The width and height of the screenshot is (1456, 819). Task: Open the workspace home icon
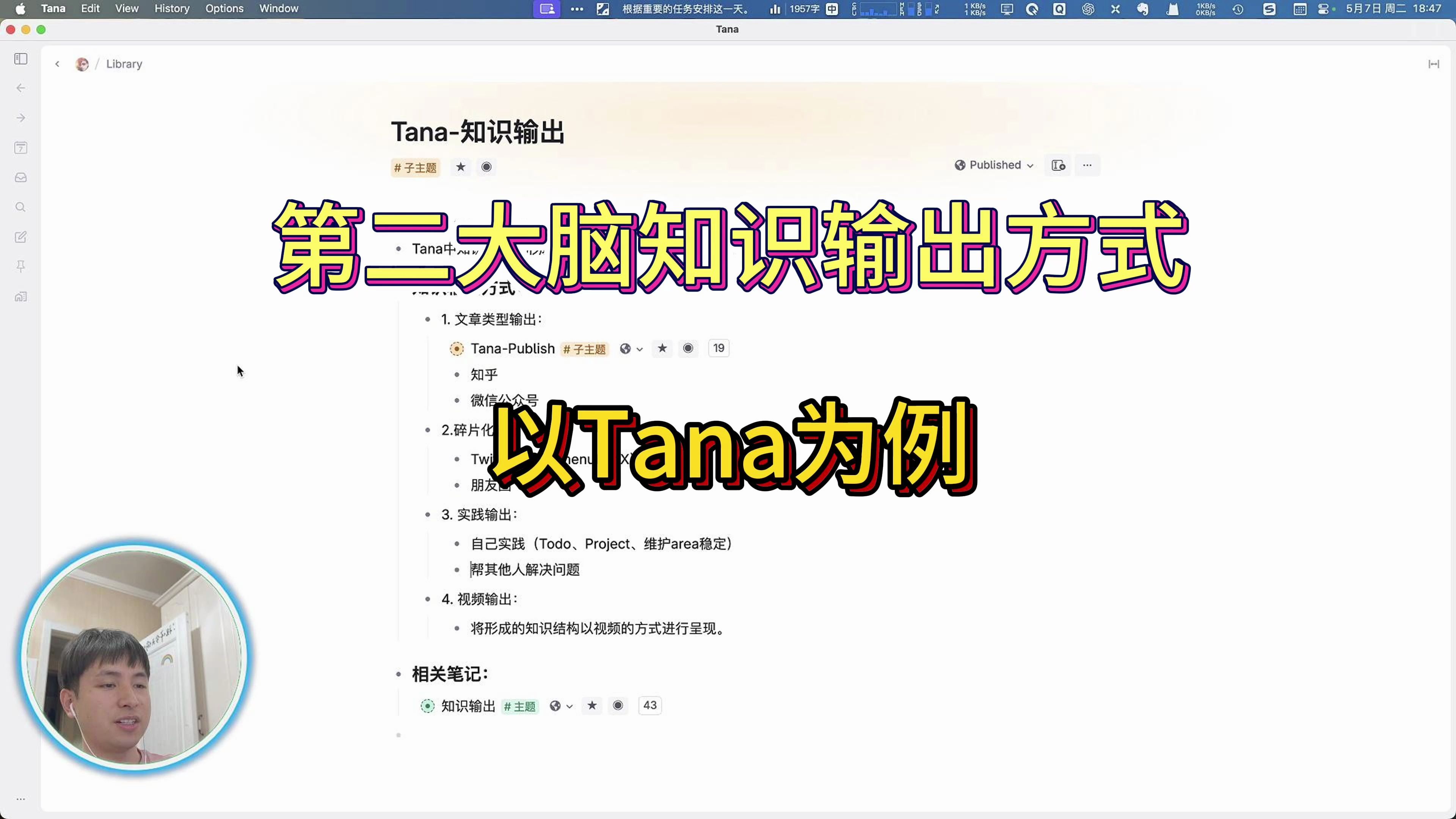point(21,296)
